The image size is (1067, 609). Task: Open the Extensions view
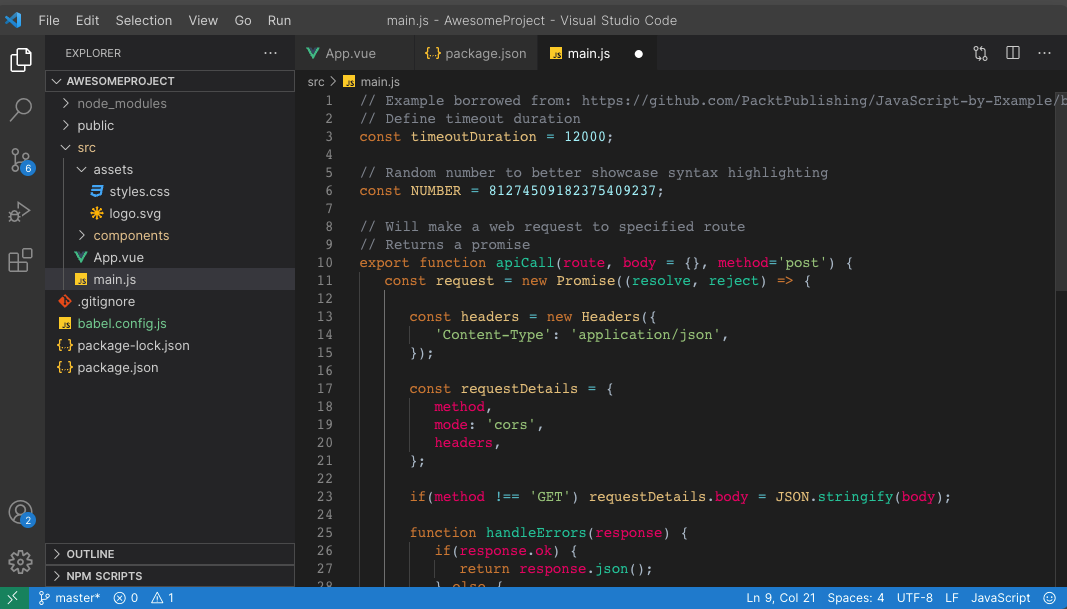pos(20,261)
